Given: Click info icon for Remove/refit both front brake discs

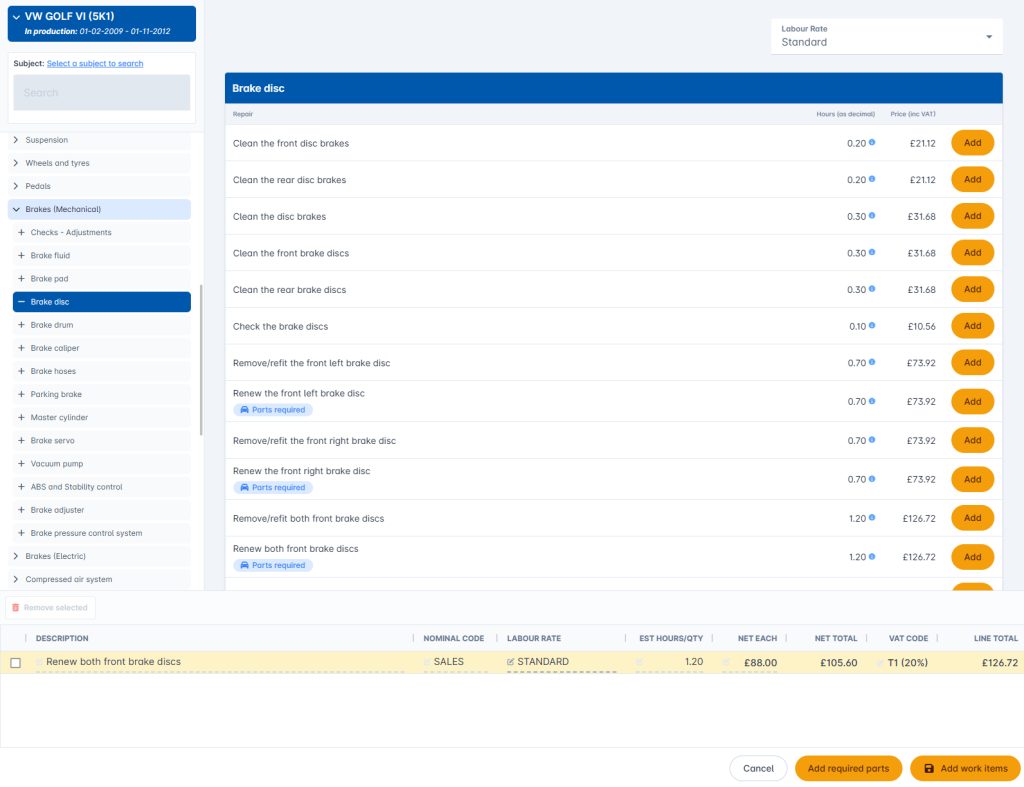Looking at the screenshot, I should (872, 518).
